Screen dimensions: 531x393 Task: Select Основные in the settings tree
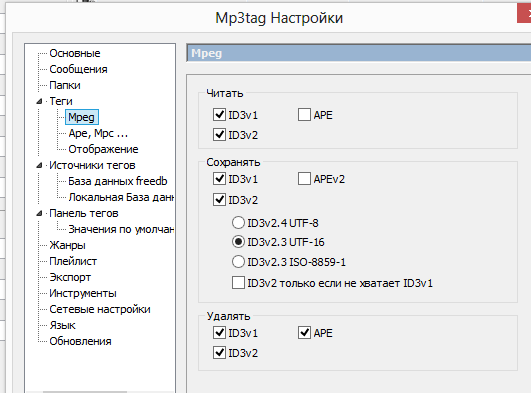pyautogui.click(x=75, y=53)
